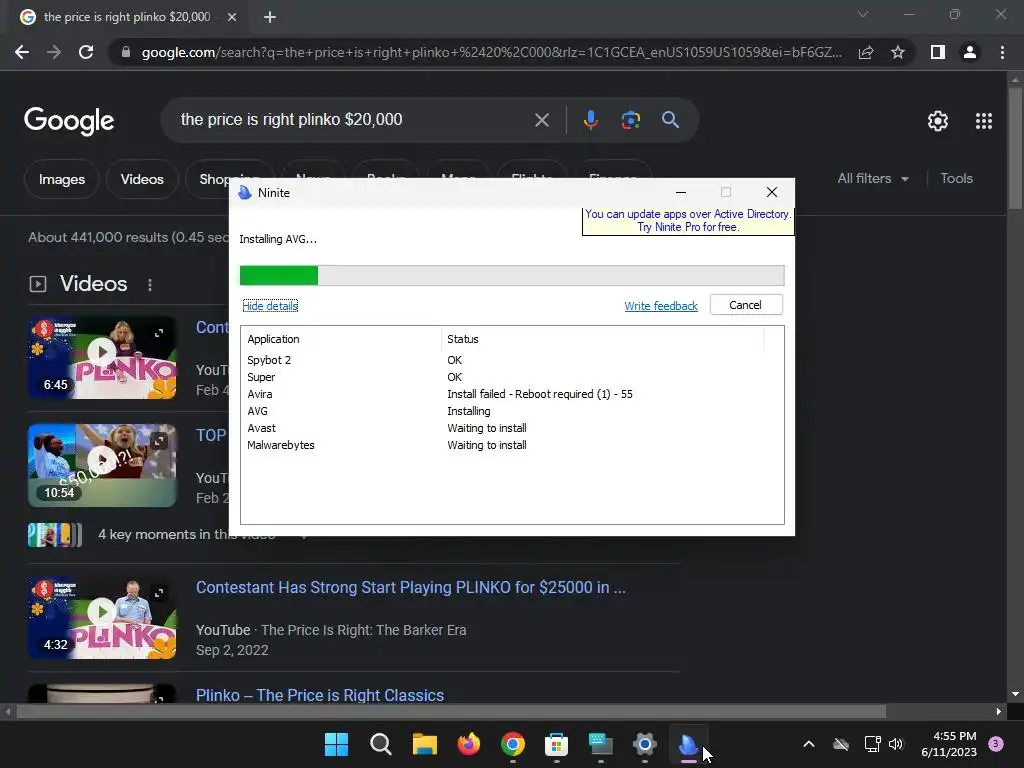Click the Google logo
The width and height of the screenshot is (1024, 768).
pos(69,121)
